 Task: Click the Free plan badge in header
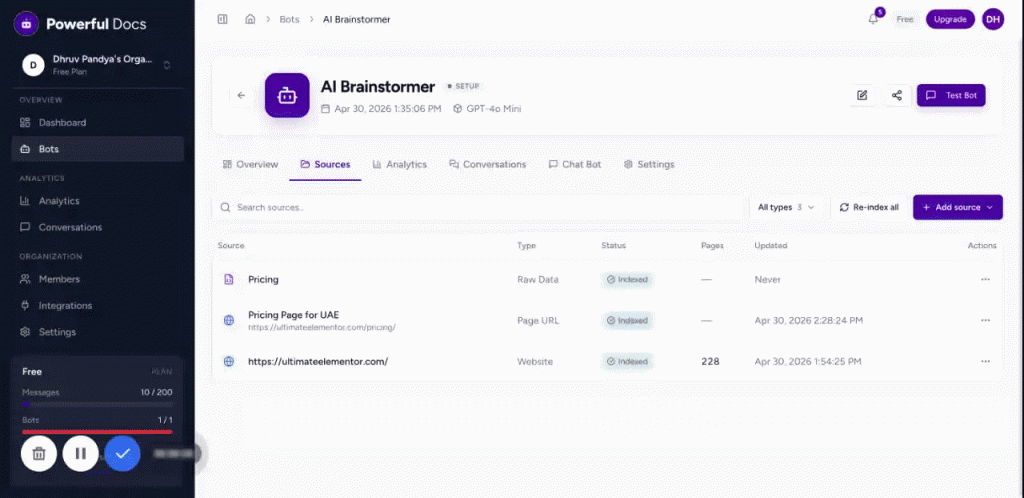pyautogui.click(x=904, y=20)
